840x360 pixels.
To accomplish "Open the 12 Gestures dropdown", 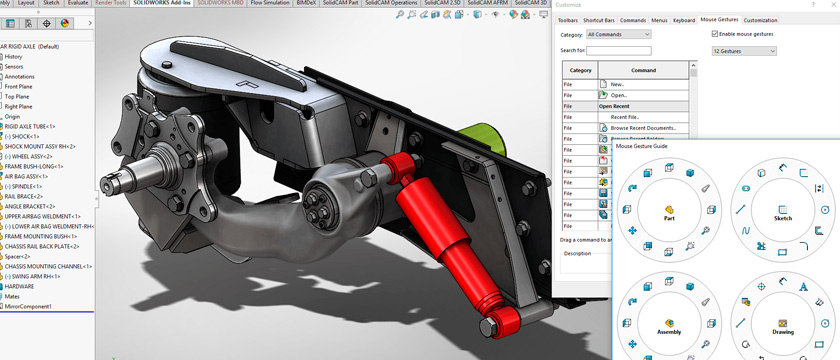I will (x=744, y=51).
